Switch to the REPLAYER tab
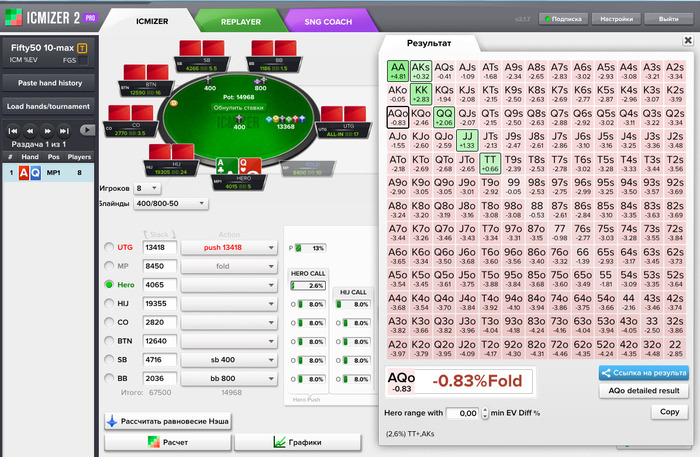Image resolution: width=700 pixels, height=457 pixels. [241, 21]
